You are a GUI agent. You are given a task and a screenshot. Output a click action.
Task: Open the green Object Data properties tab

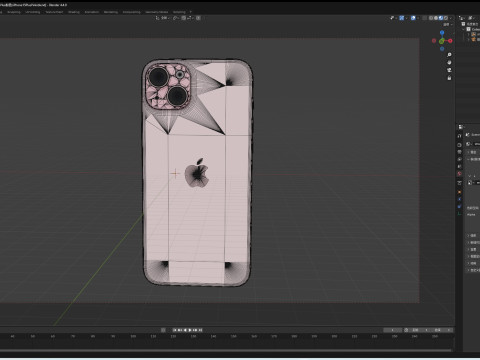459,213
